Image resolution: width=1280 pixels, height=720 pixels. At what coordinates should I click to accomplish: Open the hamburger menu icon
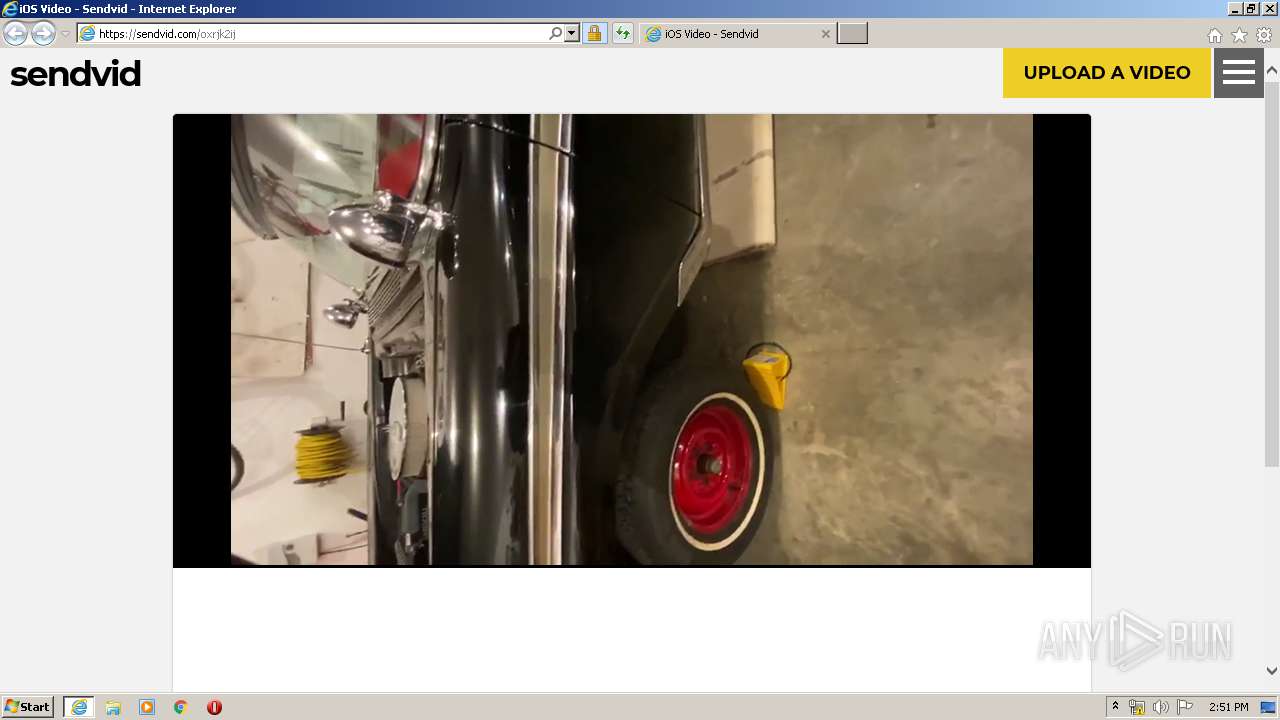coord(1239,73)
